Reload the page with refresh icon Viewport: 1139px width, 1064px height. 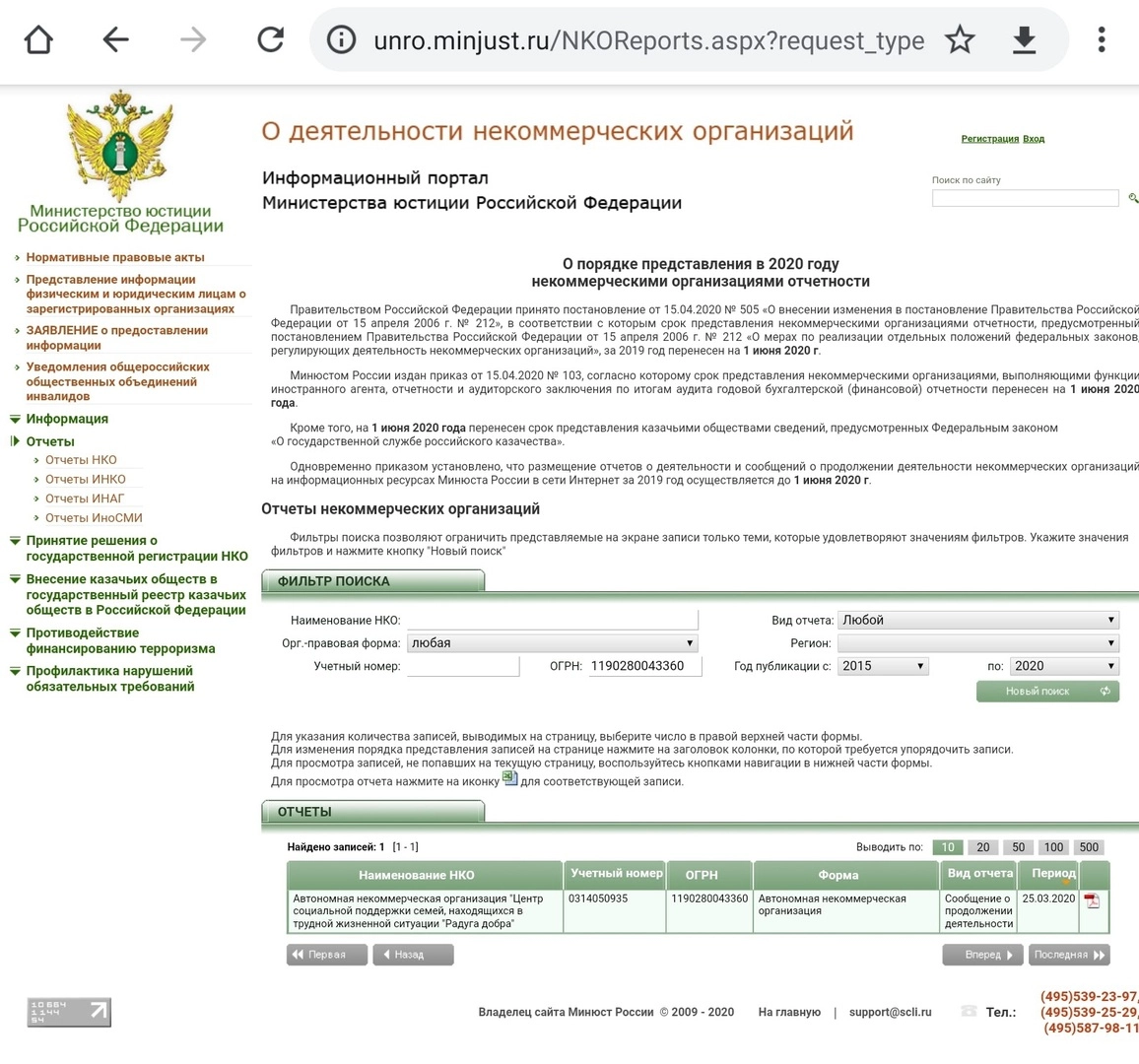point(270,40)
